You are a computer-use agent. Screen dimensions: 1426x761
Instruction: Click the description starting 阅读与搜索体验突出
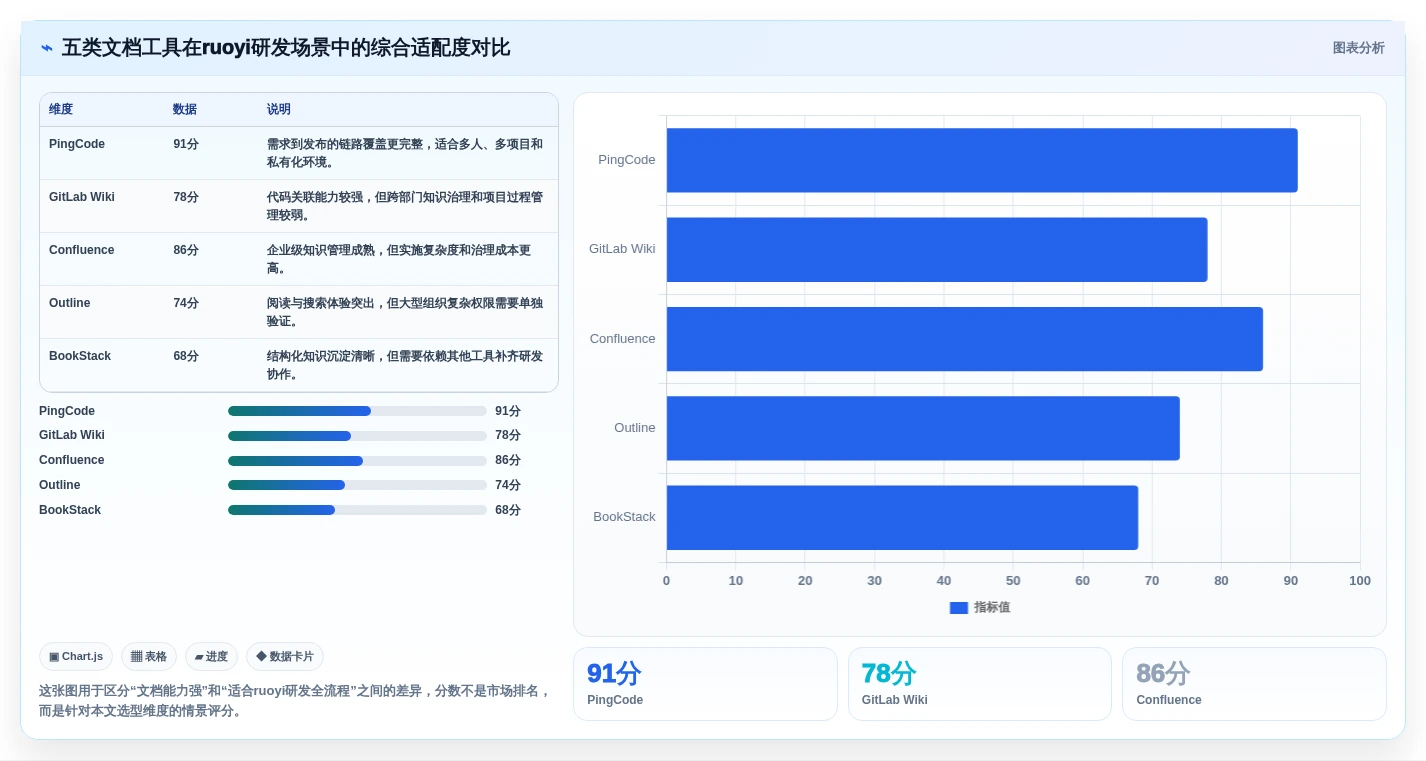pyautogui.click(x=405, y=312)
